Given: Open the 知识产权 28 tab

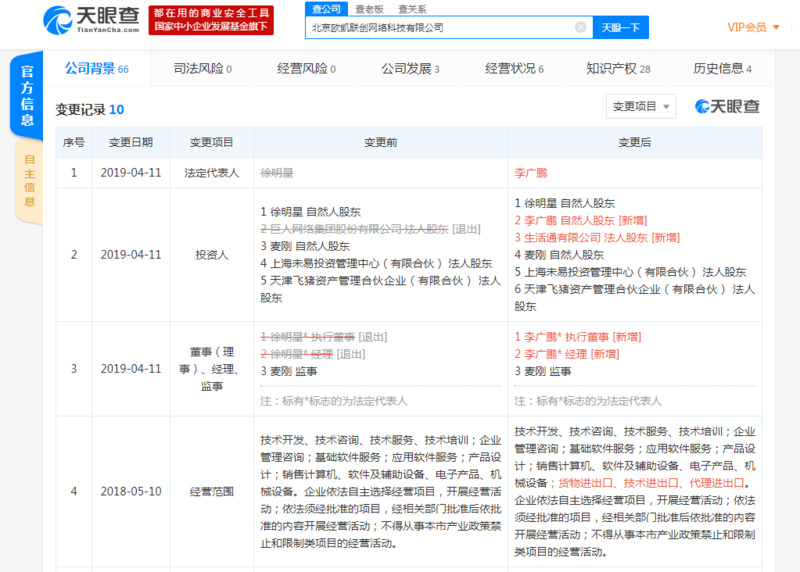Looking at the screenshot, I should [x=618, y=68].
